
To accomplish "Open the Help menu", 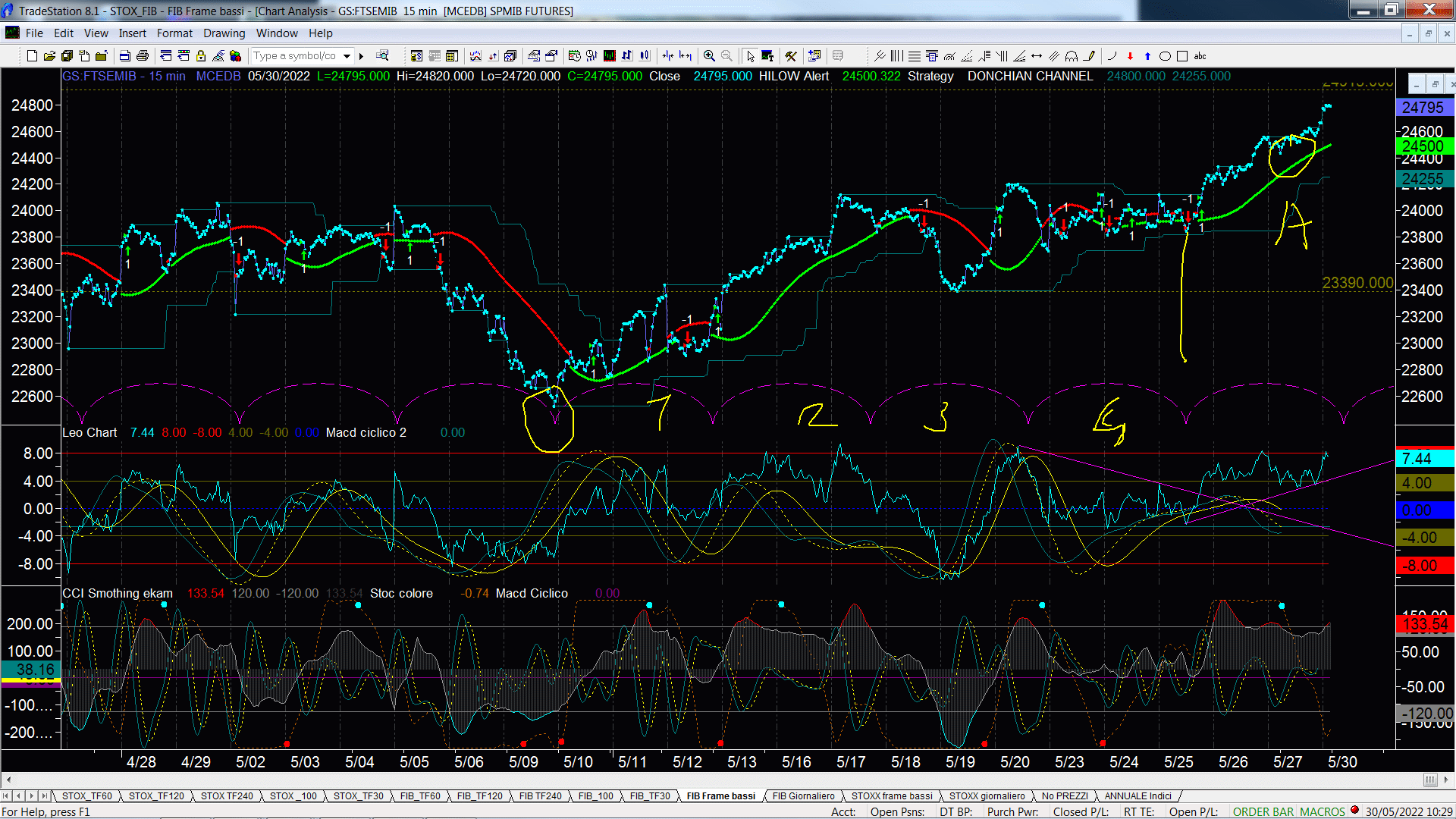I will pos(321,33).
